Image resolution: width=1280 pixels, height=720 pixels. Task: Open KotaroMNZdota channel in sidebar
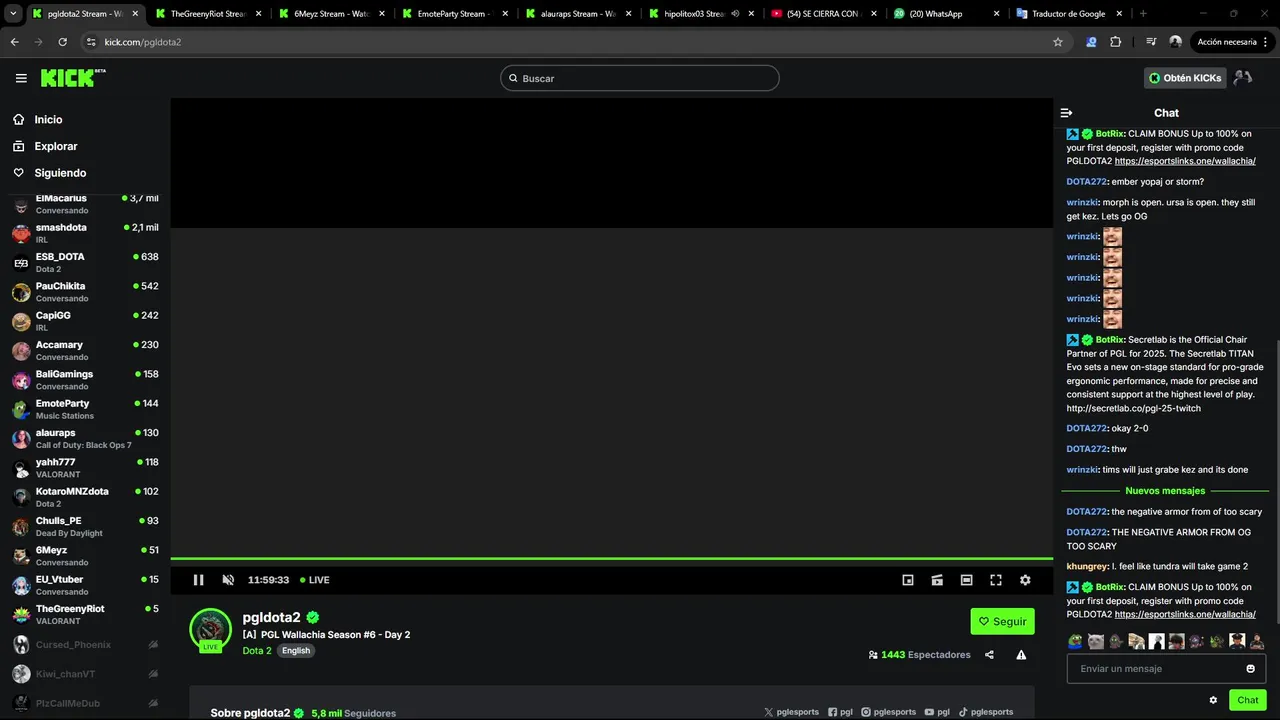85,497
